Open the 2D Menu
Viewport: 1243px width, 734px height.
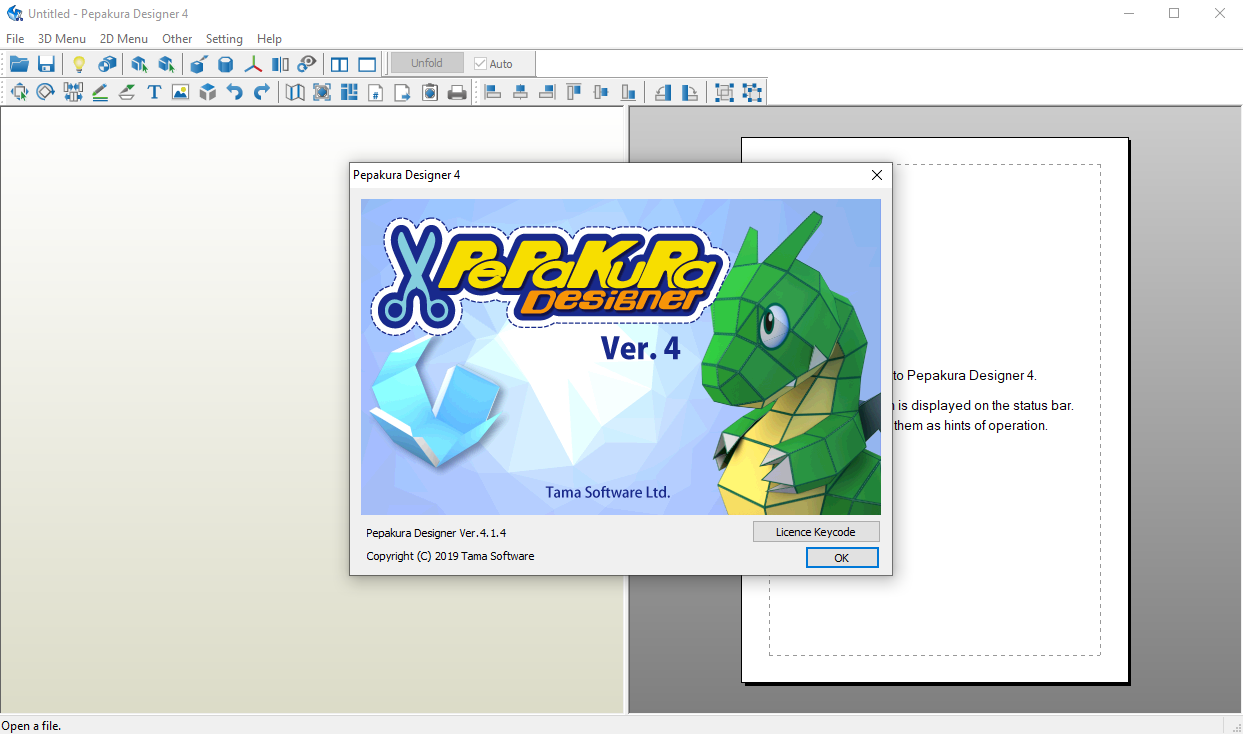point(124,38)
